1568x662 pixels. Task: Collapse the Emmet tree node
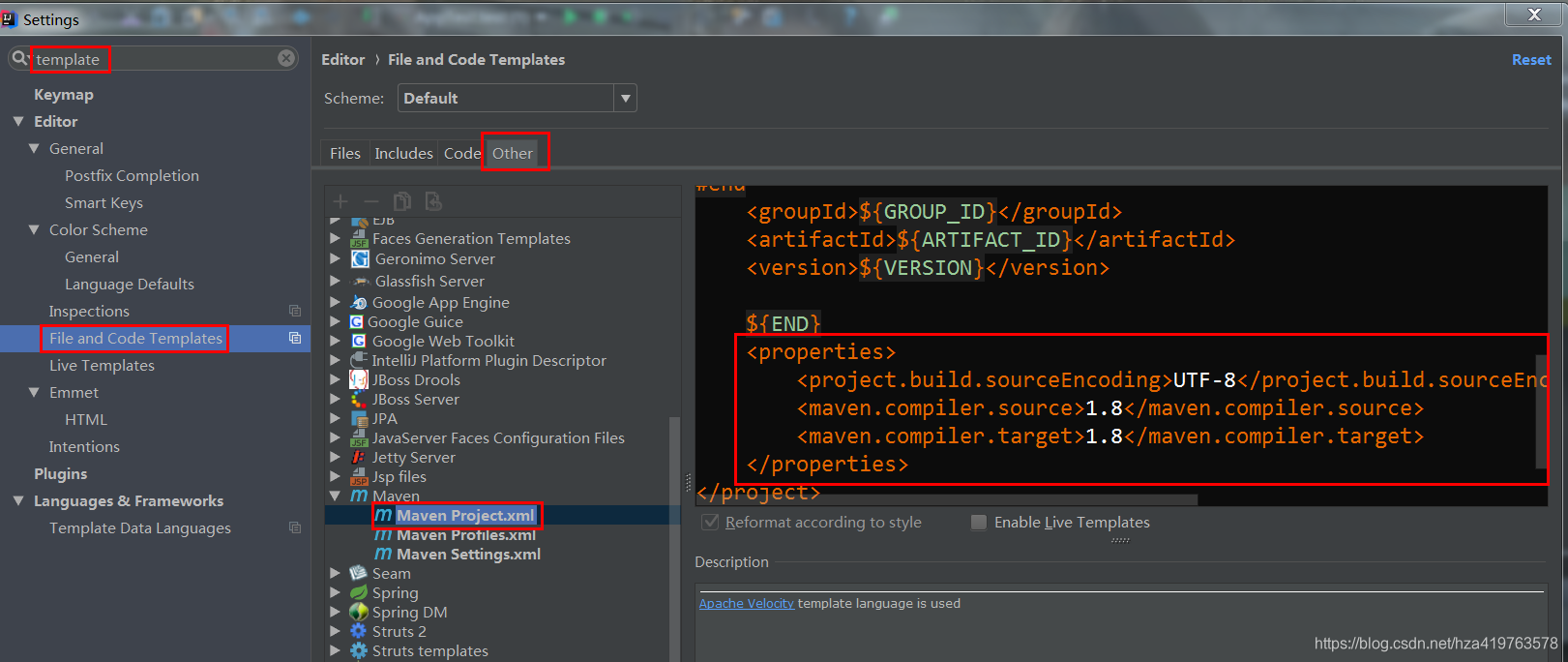(34, 393)
